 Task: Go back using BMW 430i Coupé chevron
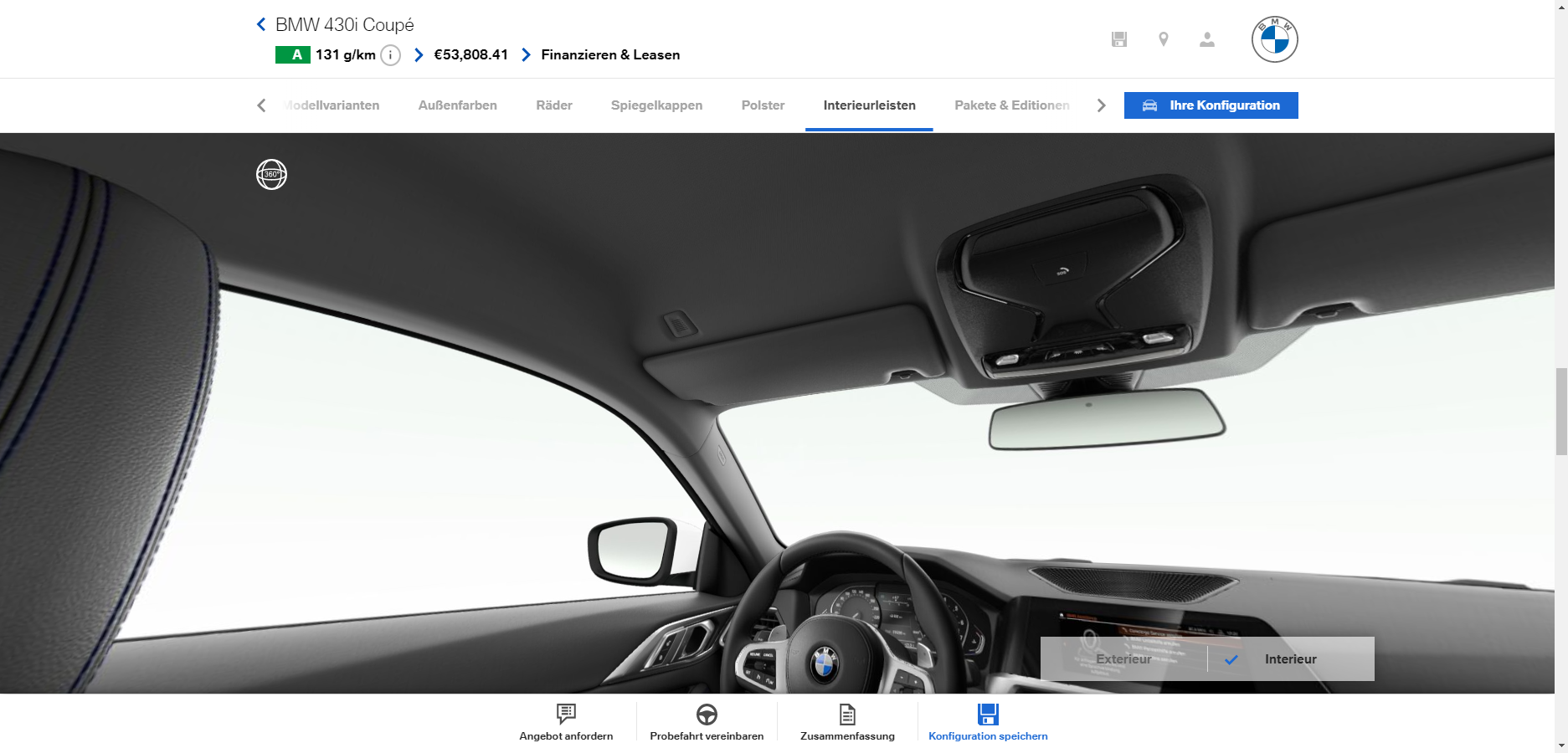[x=261, y=25]
